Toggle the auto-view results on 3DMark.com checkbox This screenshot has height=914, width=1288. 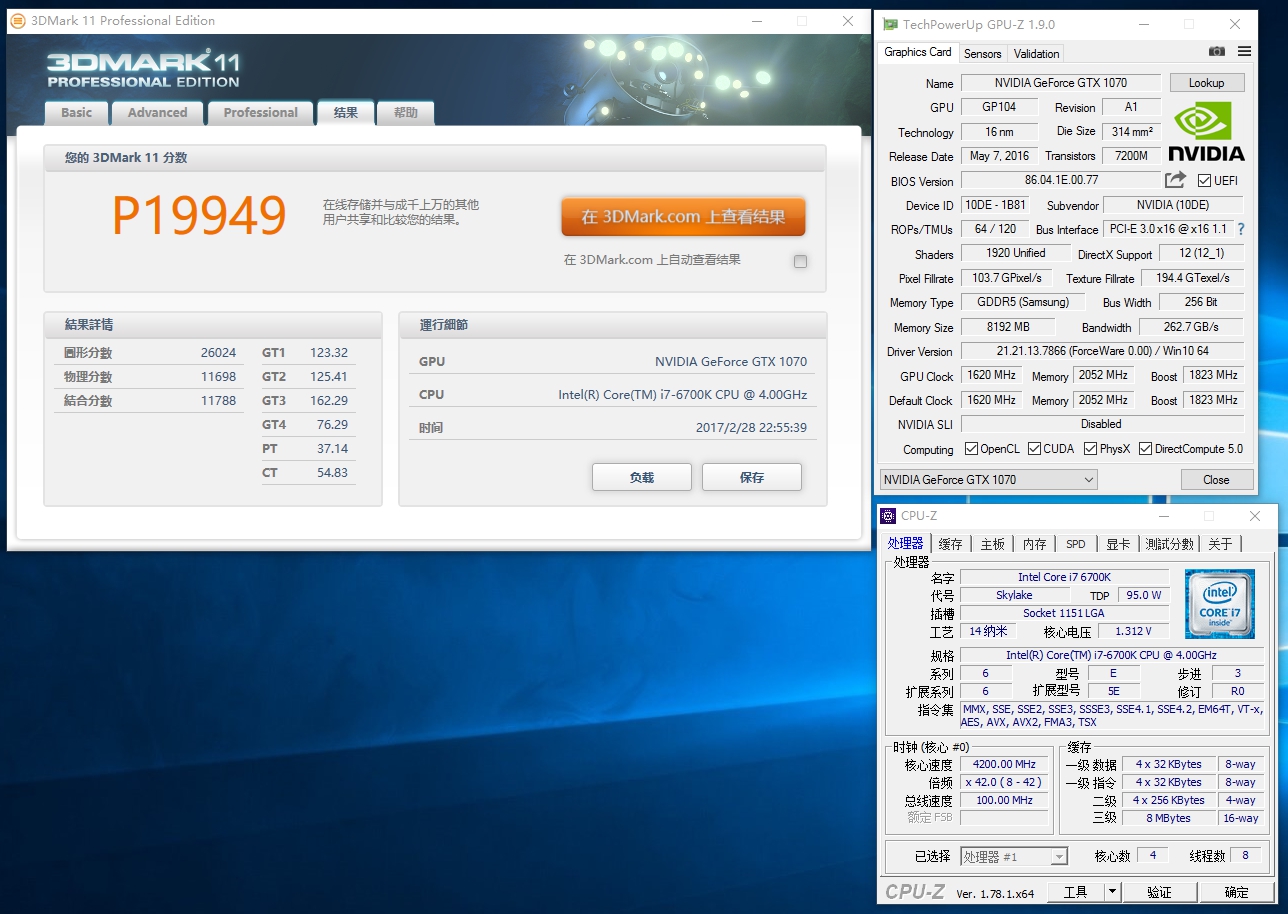800,262
